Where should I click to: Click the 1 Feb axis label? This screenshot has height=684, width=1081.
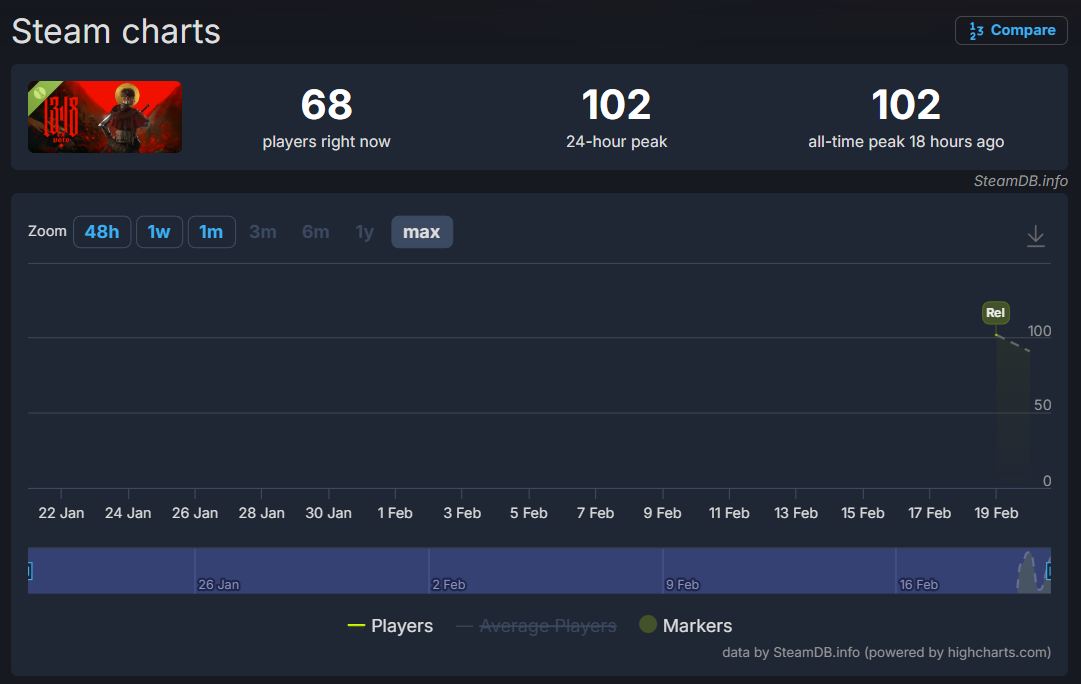tap(395, 513)
